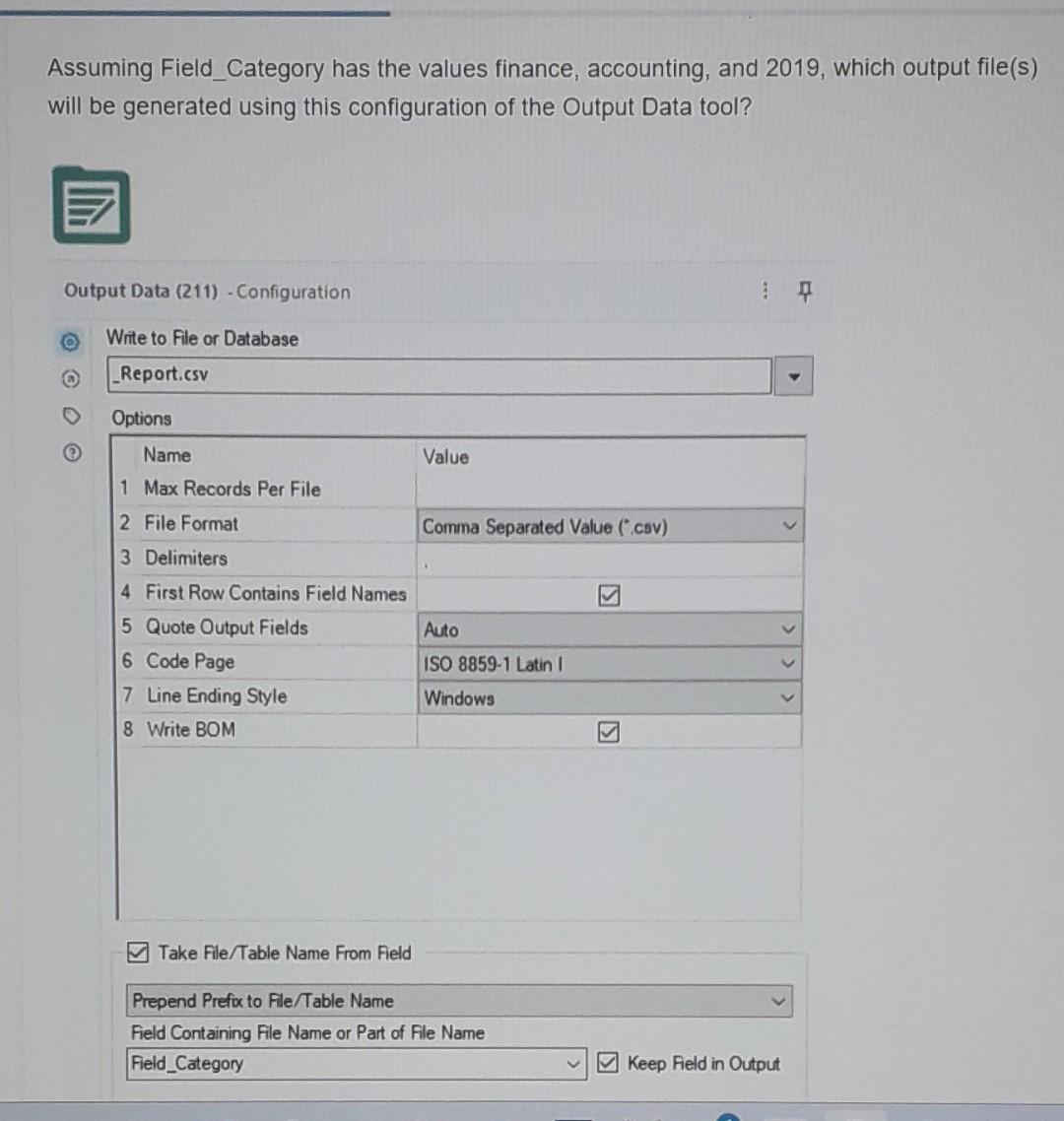The width and height of the screenshot is (1064, 1121).
Task: Open the Code Page dropdown showing ISO 8859-1
Action: coord(786,663)
